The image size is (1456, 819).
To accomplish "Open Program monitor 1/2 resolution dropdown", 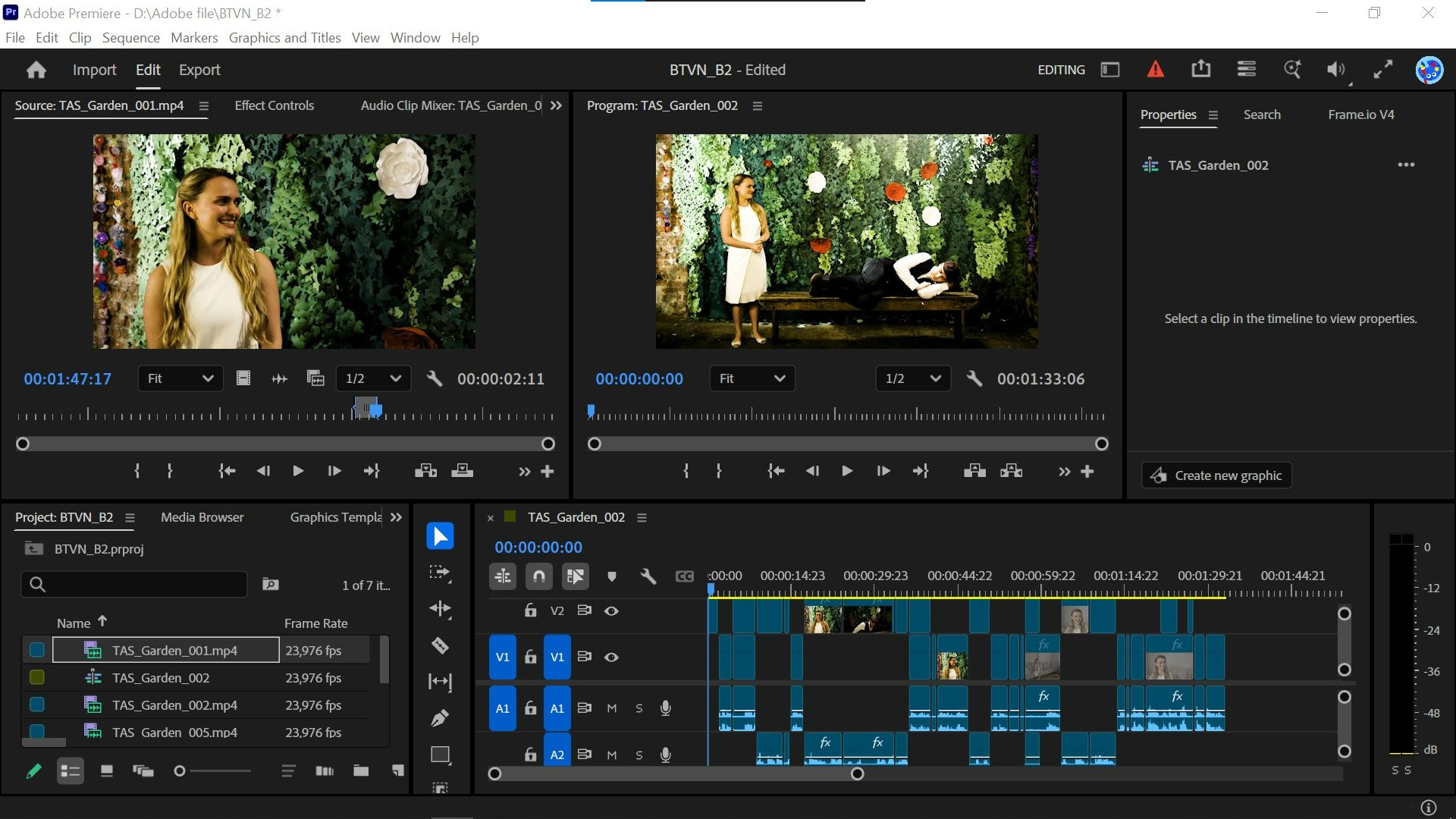I will click(x=913, y=378).
